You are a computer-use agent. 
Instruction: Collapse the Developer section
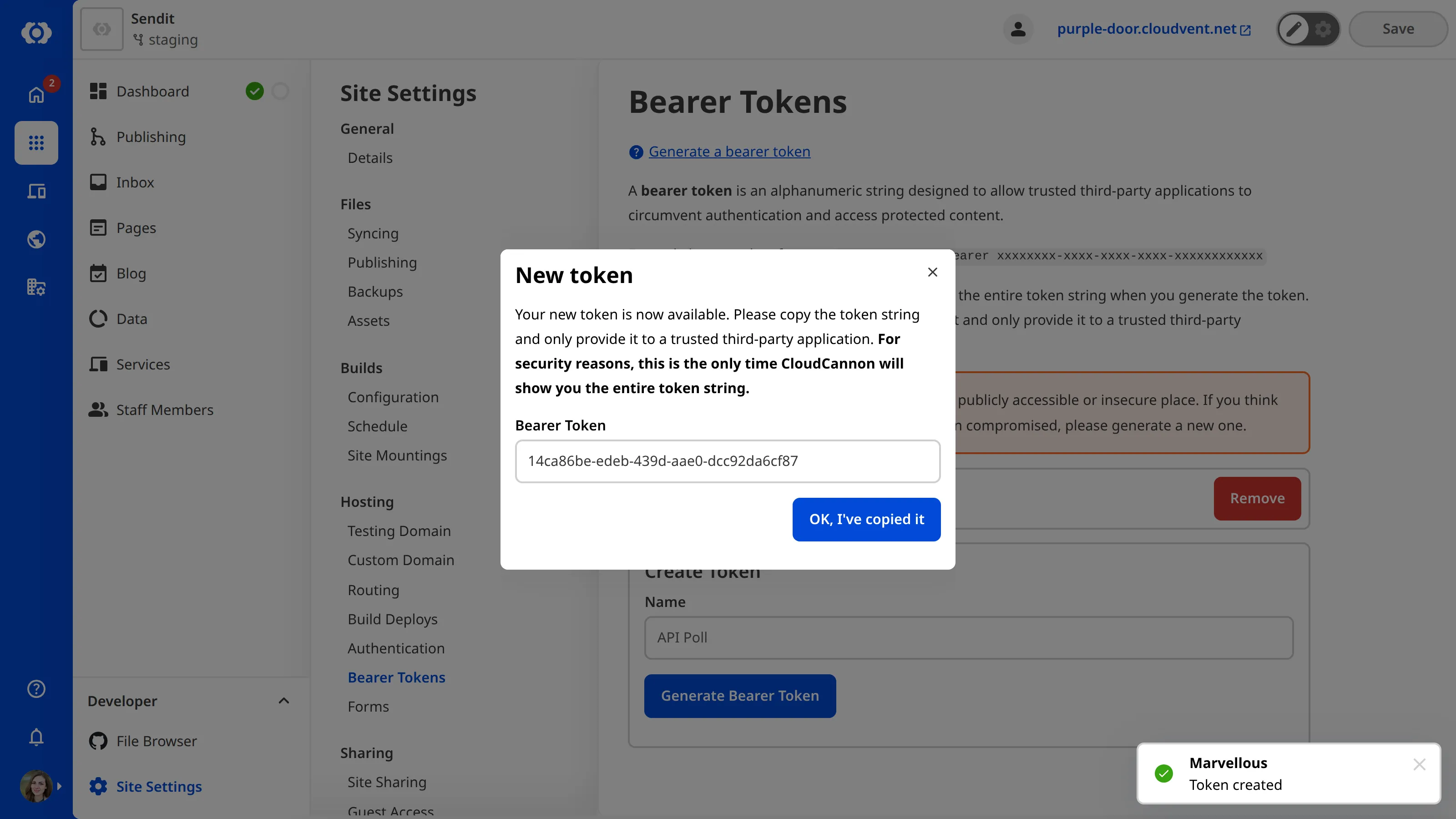point(284,701)
